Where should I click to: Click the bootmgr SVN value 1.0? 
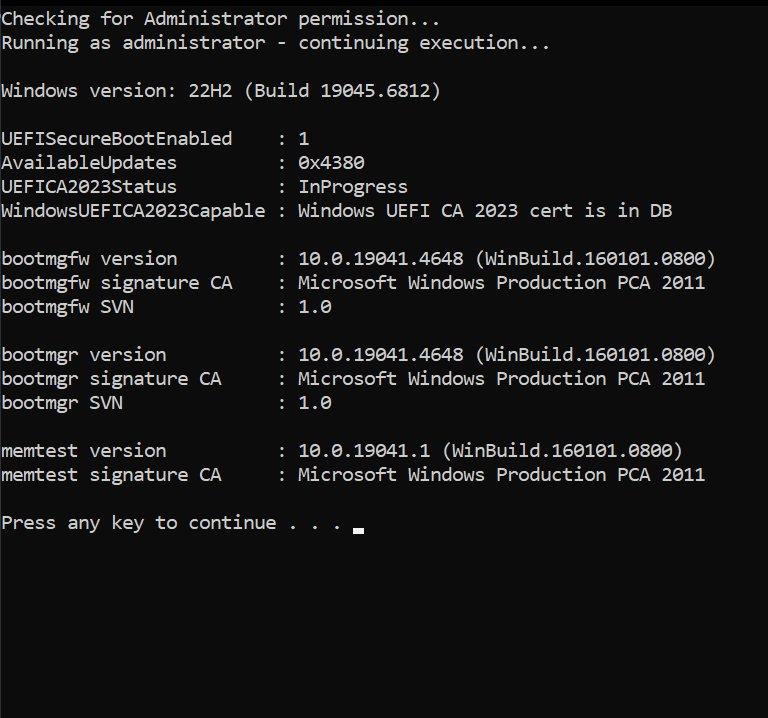pyautogui.click(x=315, y=403)
